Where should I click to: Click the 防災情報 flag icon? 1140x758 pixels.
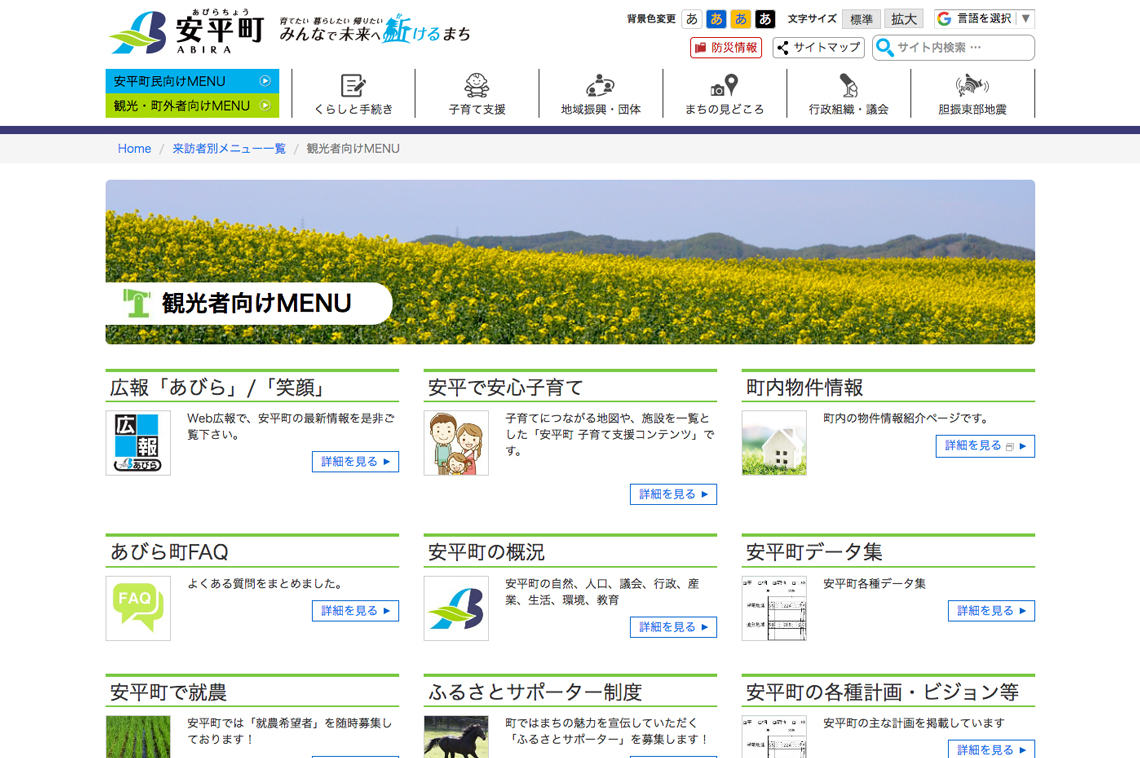point(700,48)
